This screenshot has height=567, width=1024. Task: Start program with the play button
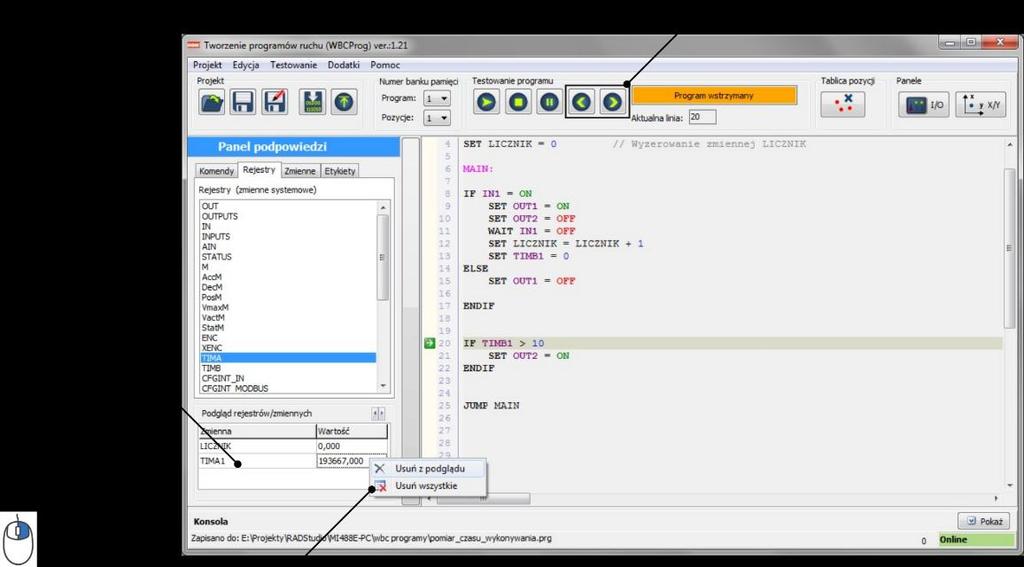[486, 103]
